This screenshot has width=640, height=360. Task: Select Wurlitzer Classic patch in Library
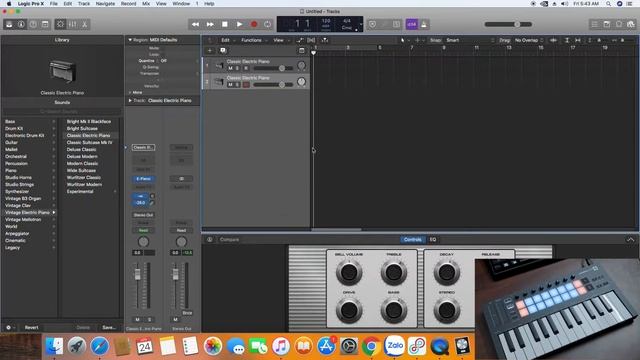point(84,178)
